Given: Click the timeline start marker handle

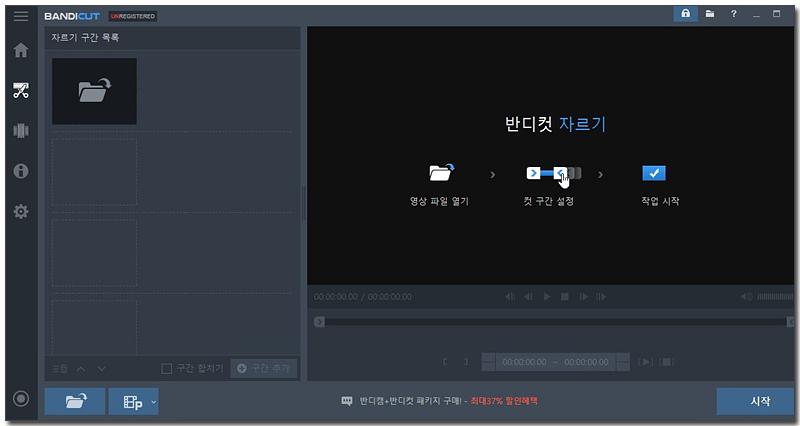Looking at the screenshot, I should coord(319,322).
